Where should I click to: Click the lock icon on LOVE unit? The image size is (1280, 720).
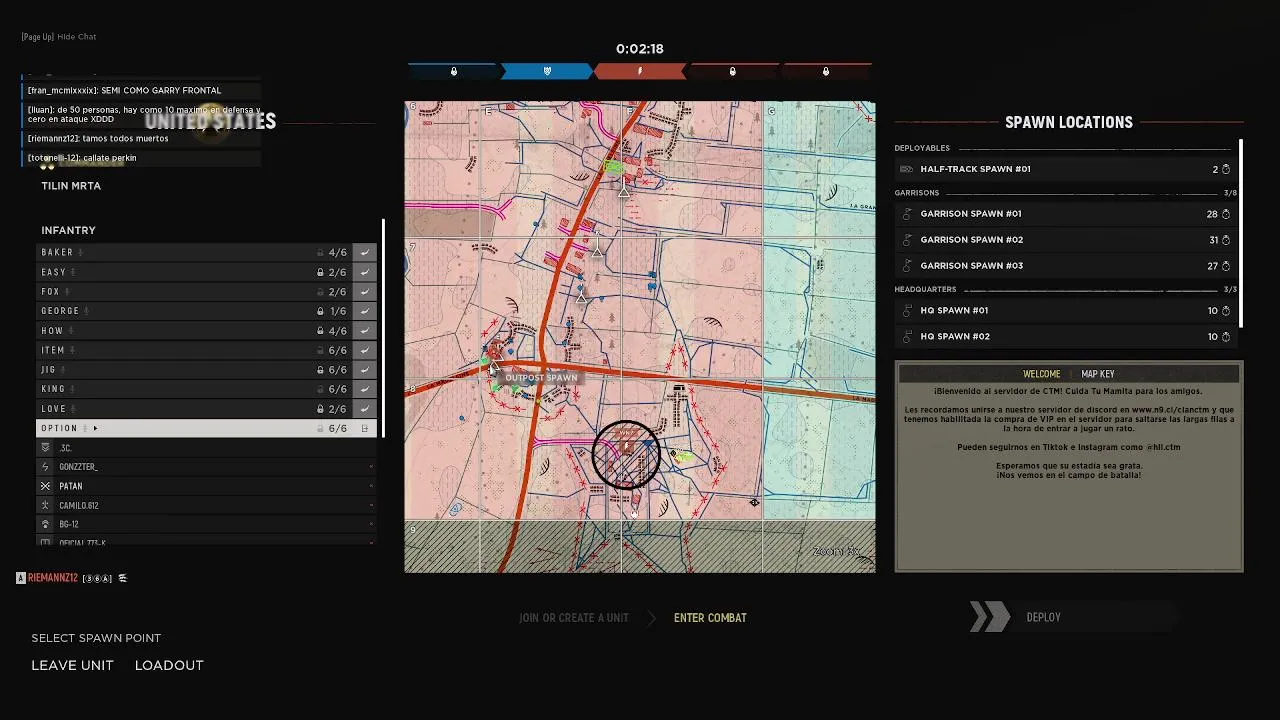tap(320, 409)
